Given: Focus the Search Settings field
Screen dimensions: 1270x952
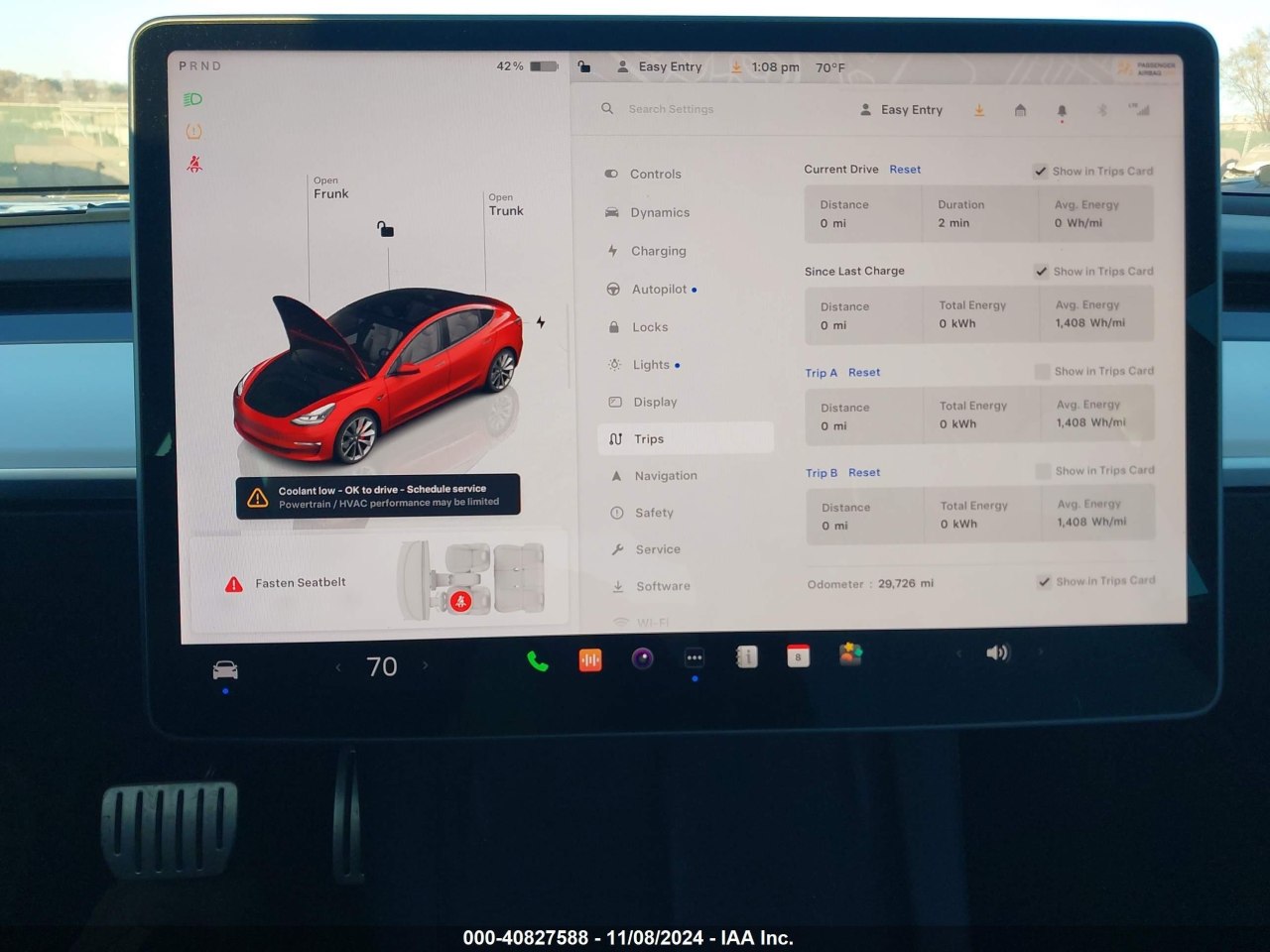Looking at the screenshot, I should point(671,109).
